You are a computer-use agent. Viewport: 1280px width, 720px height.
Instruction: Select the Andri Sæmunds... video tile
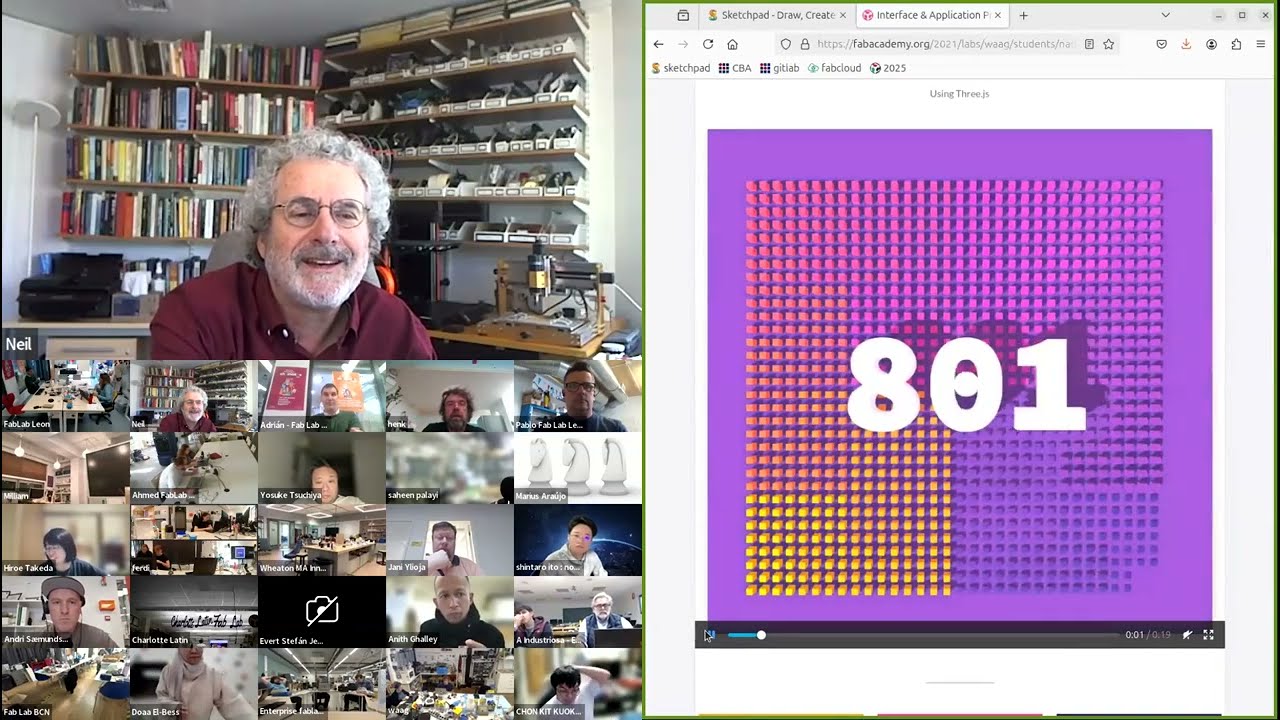65,612
